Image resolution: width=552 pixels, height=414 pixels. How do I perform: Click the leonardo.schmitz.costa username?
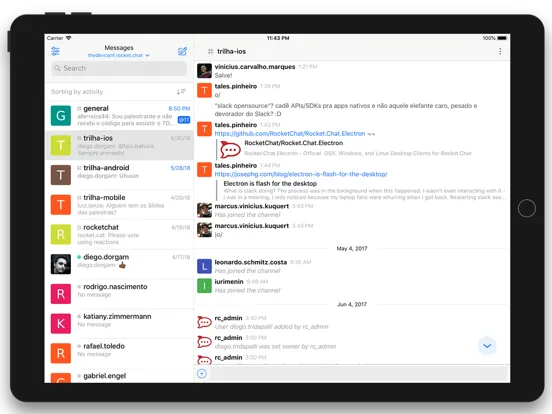(x=251, y=262)
